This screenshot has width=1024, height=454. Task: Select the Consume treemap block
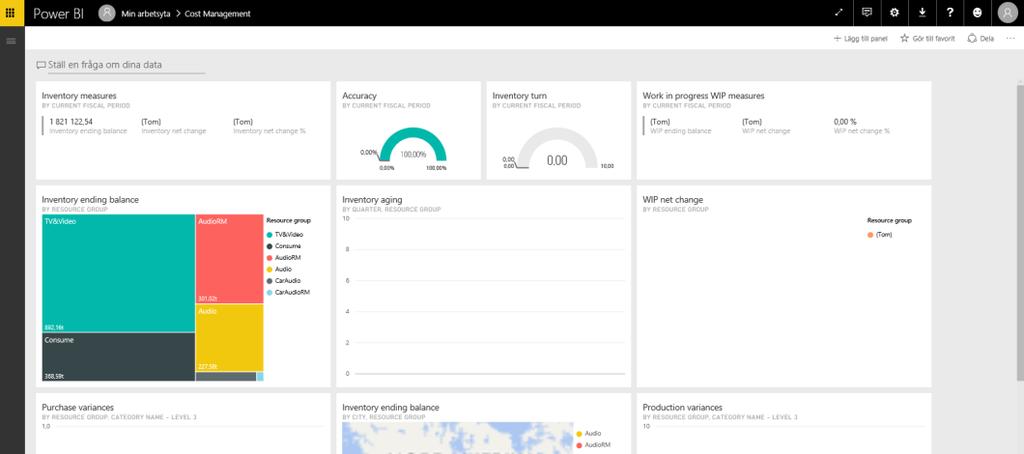tap(118, 357)
